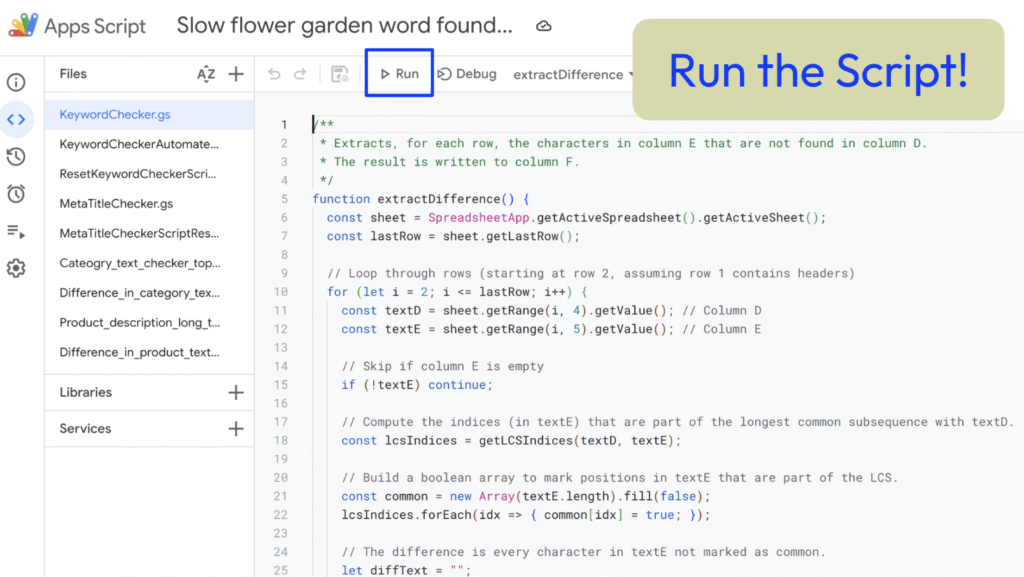Image resolution: width=1024 pixels, height=577 pixels.
Task: Sort files alphabetically with AZ icon
Action: [206, 74]
